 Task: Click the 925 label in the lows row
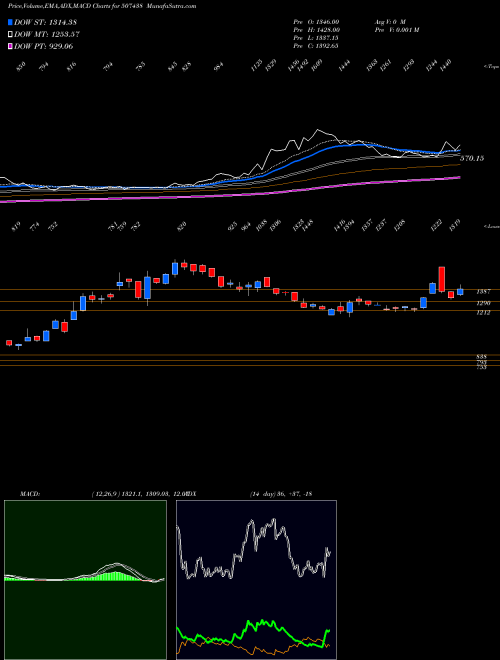click(x=232, y=227)
